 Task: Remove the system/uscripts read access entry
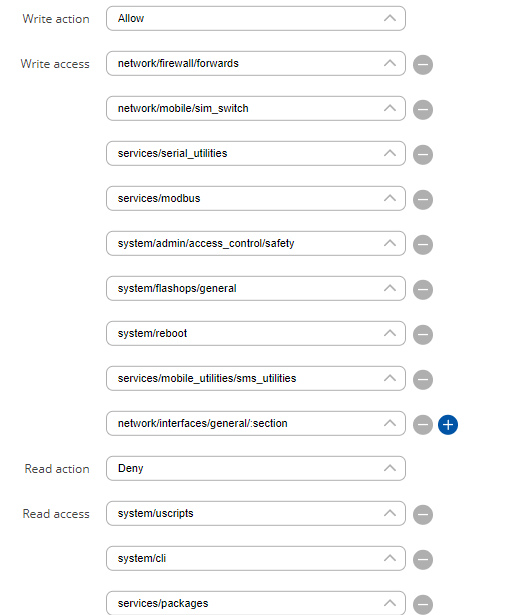(x=423, y=515)
